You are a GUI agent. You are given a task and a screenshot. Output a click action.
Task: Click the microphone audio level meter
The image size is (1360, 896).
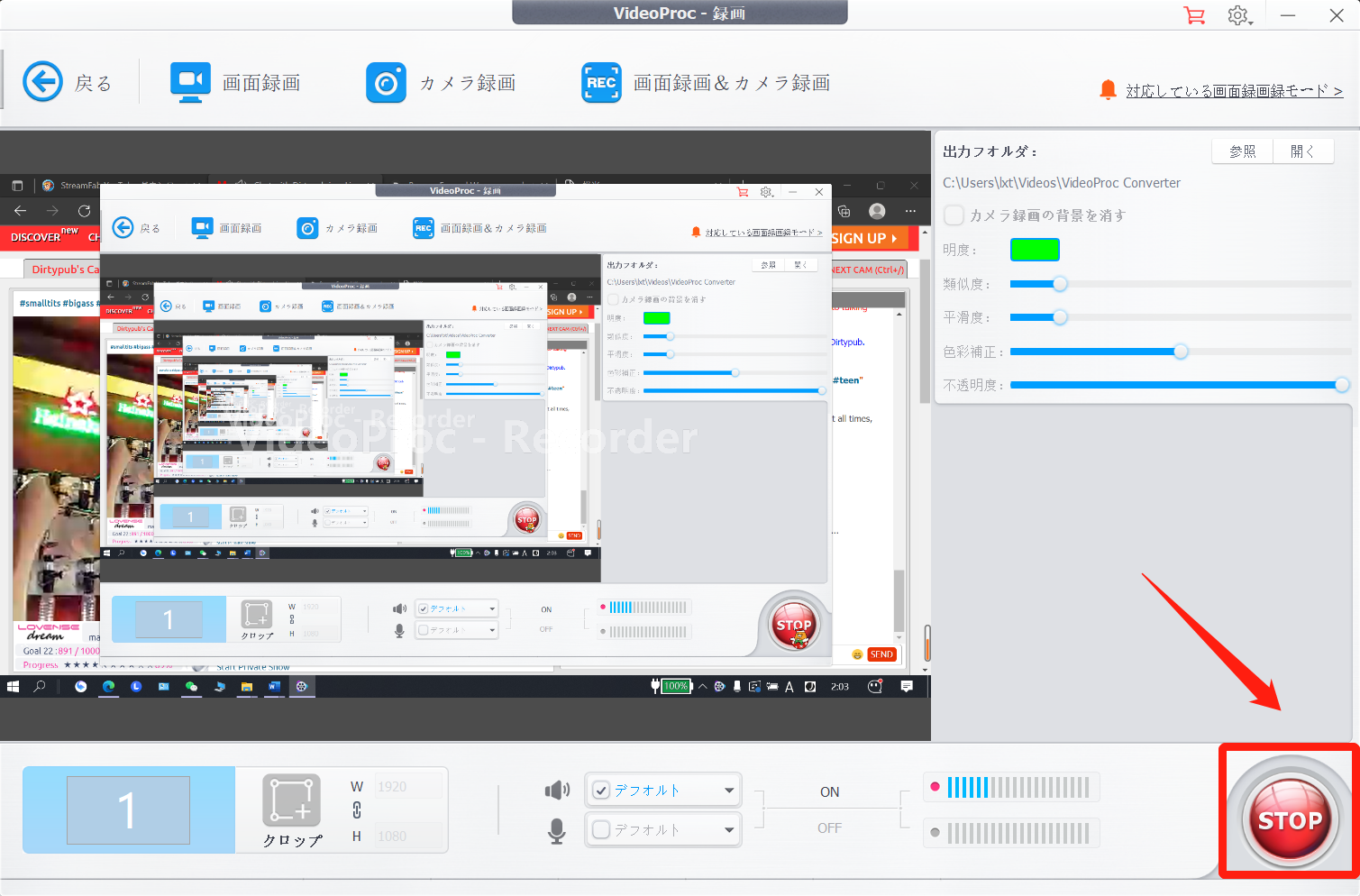(x=1012, y=833)
